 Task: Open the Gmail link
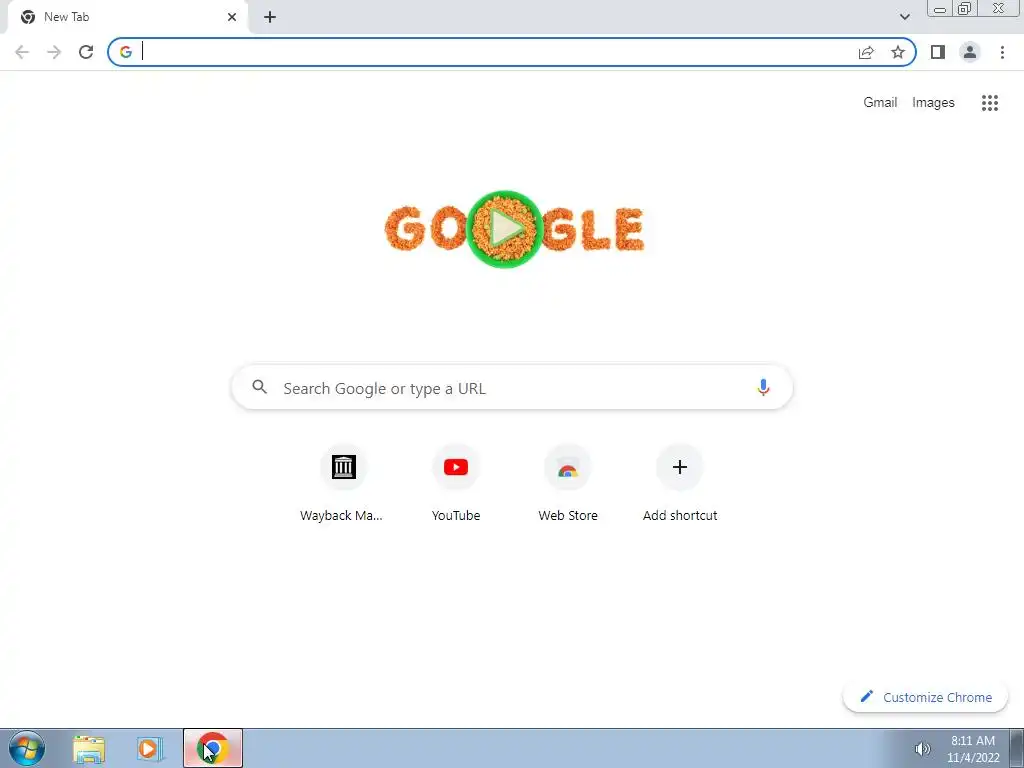pos(880,103)
